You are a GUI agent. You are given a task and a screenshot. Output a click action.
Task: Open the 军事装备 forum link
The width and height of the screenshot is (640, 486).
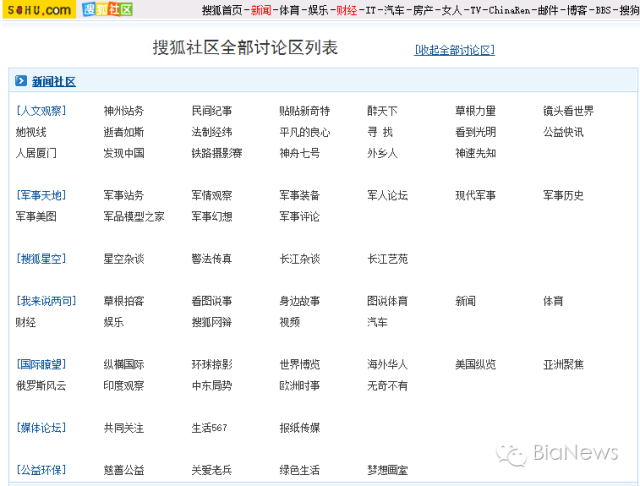(x=299, y=195)
